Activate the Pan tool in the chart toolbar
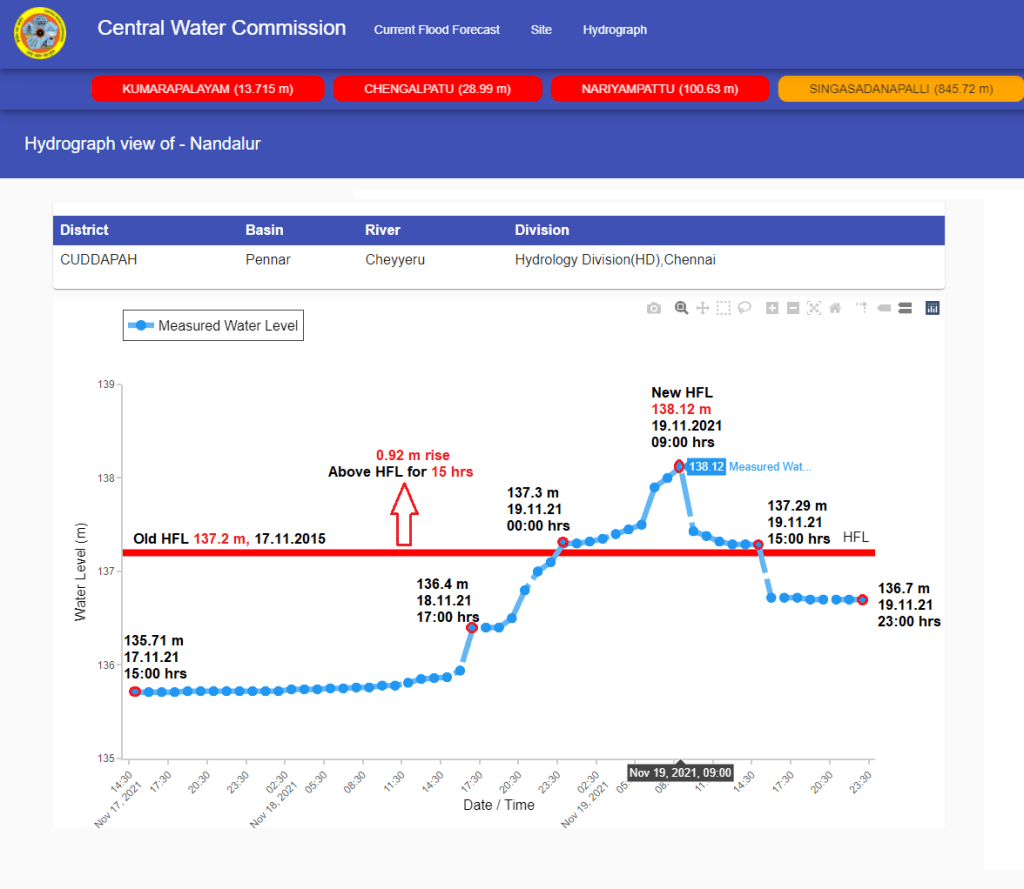Screen dimensions: 1024x889 pyautogui.click(x=702, y=309)
